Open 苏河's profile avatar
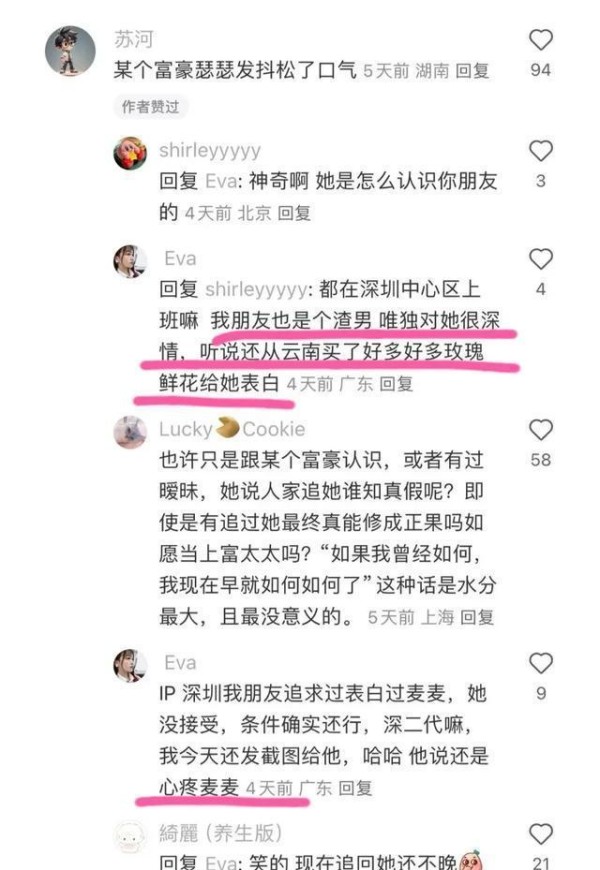 tap(70, 50)
